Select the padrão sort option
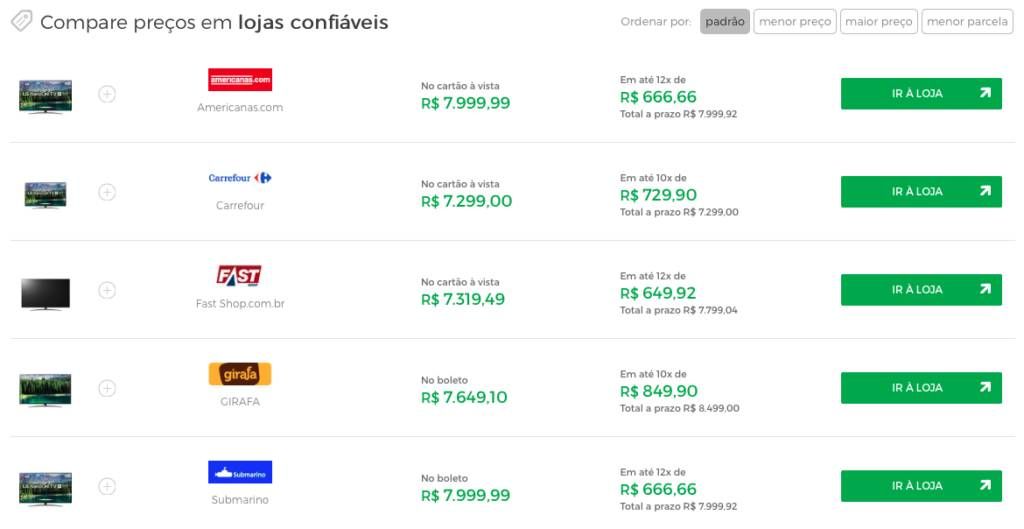This screenshot has height=529, width=1024. (725, 22)
